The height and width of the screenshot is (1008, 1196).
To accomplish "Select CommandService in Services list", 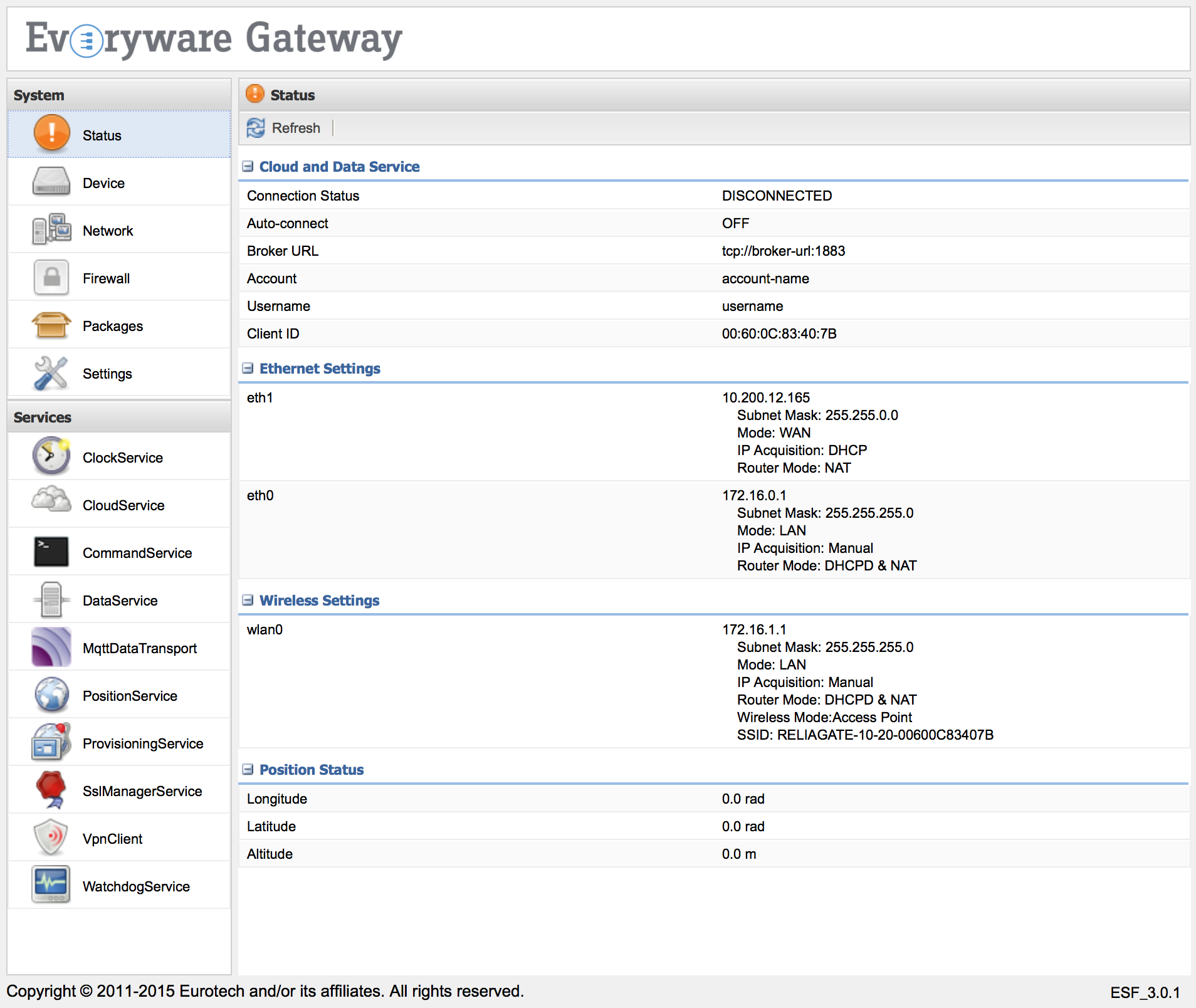I will pyautogui.click(x=119, y=552).
